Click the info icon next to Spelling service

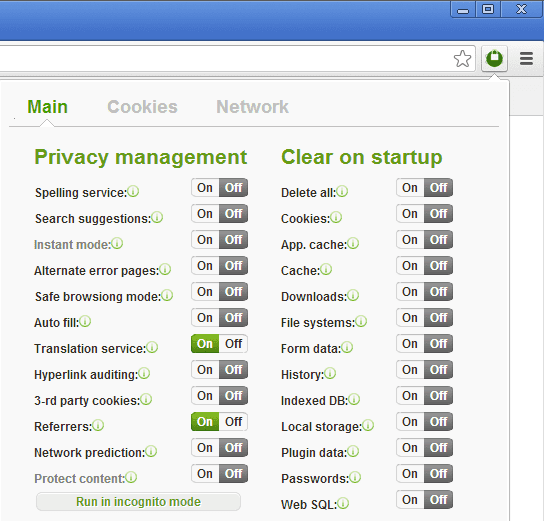click(133, 191)
